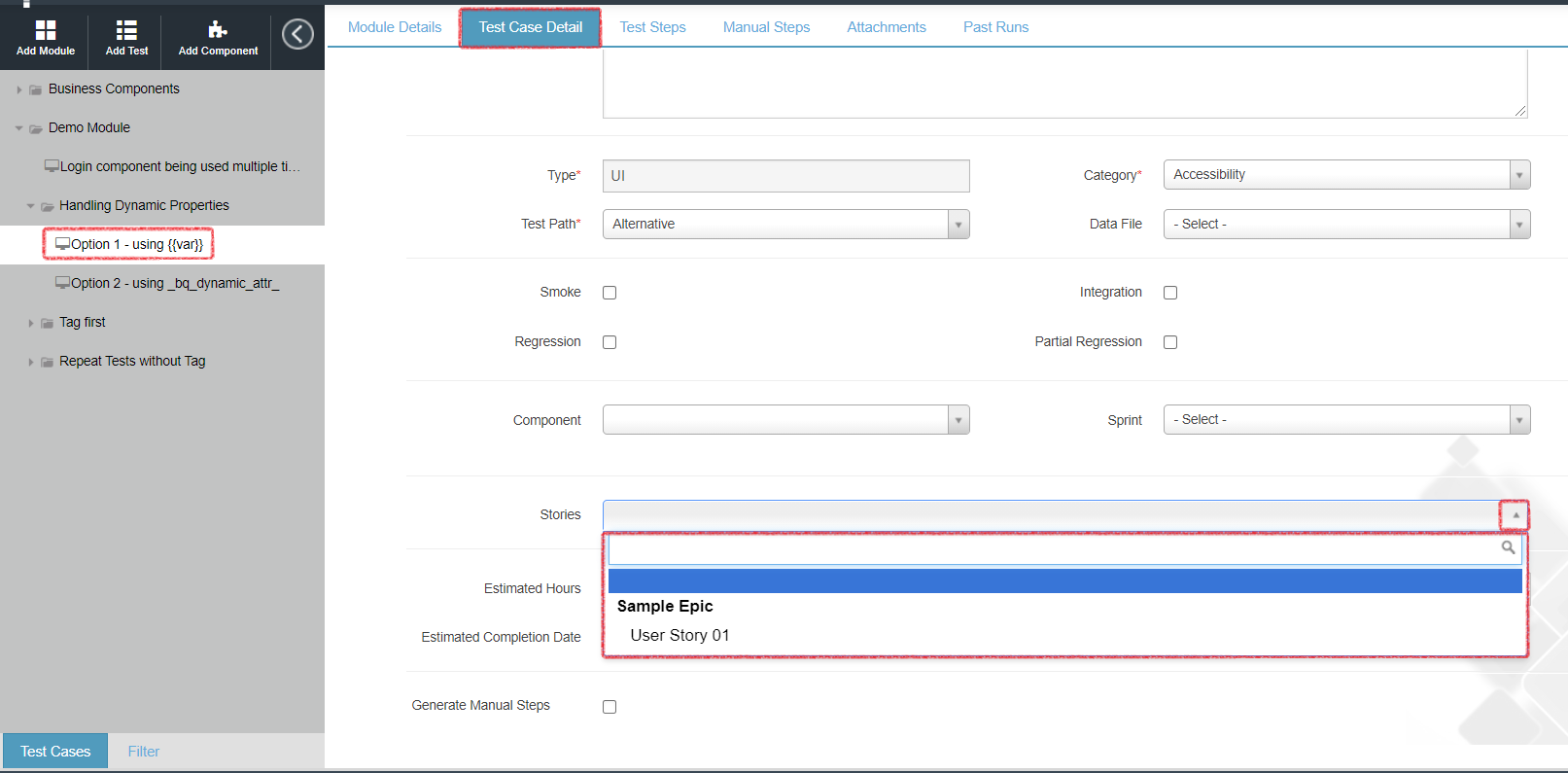1568x773 pixels.
Task: Close the Stories dropdown using its arrow
Action: click(1515, 515)
